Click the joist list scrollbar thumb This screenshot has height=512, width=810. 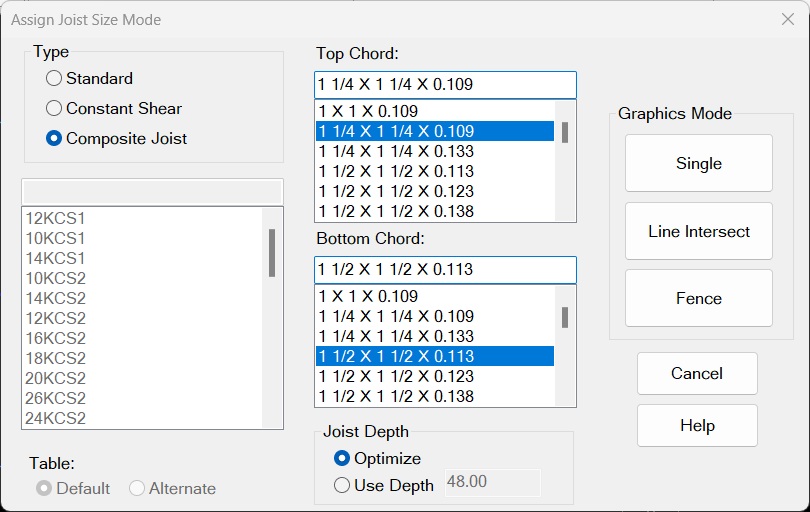click(x=272, y=253)
